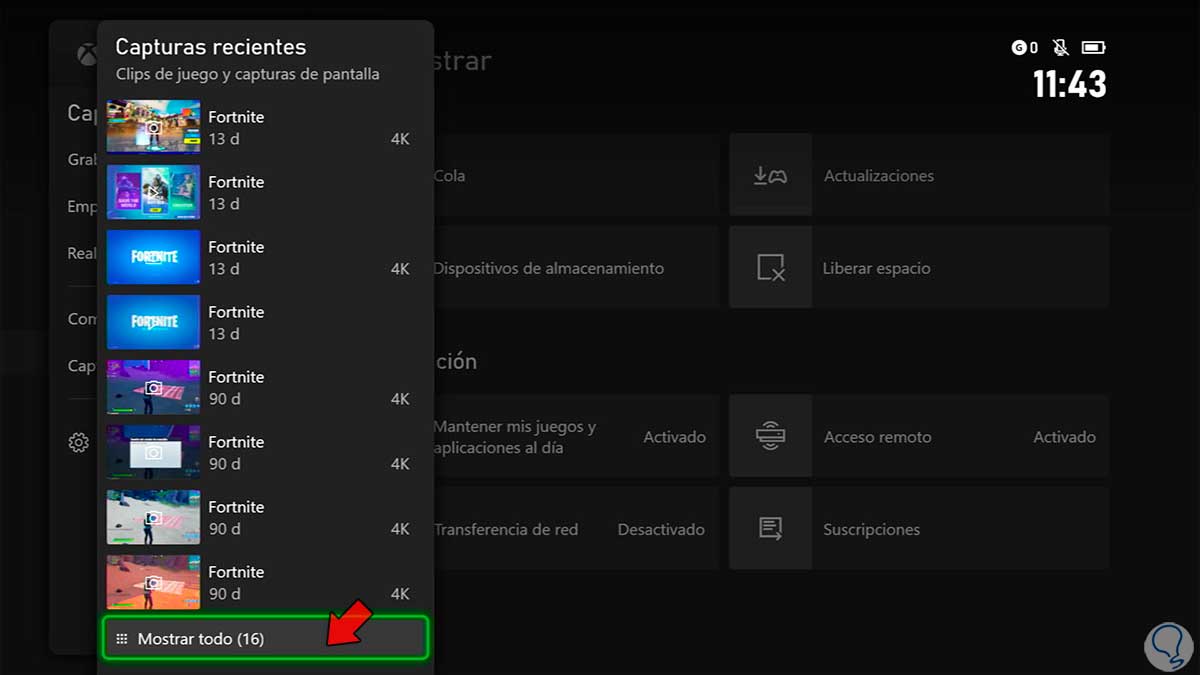Open the 90 d Fortnite capture with orange terrain
Image resolution: width=1200 pixels, height=675 pixels.
[x=265, y=582]
